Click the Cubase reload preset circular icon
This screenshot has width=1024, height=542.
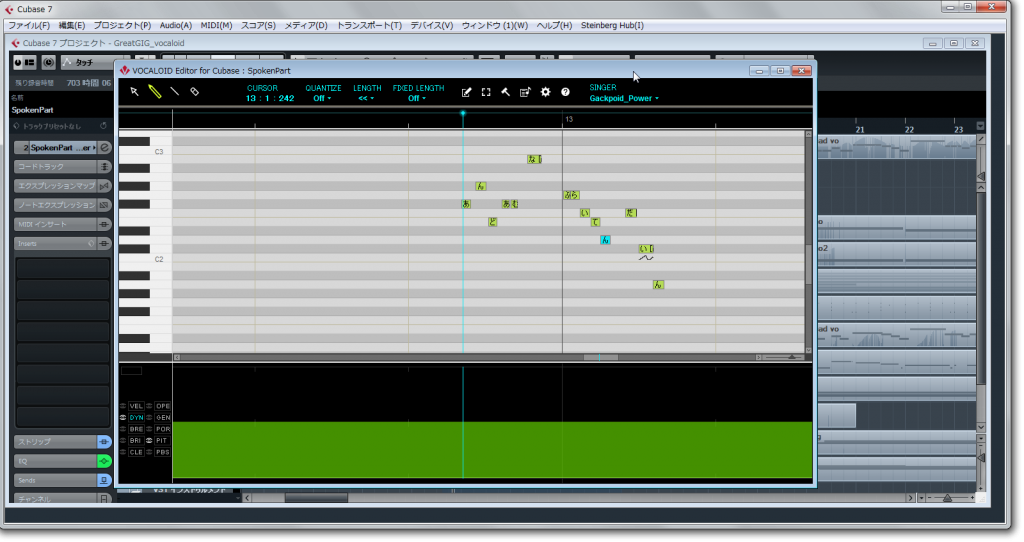point(103,126)
